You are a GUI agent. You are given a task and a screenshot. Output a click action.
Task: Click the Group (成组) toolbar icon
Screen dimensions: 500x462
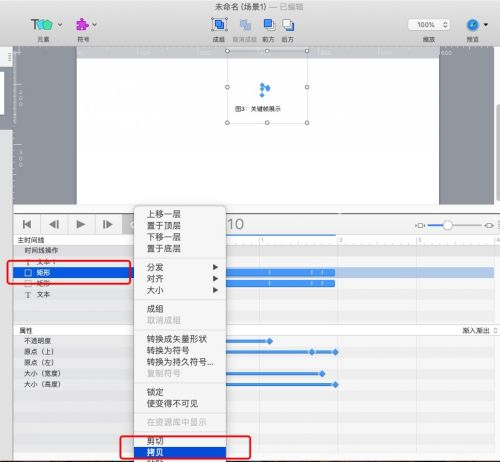point(219,25)
